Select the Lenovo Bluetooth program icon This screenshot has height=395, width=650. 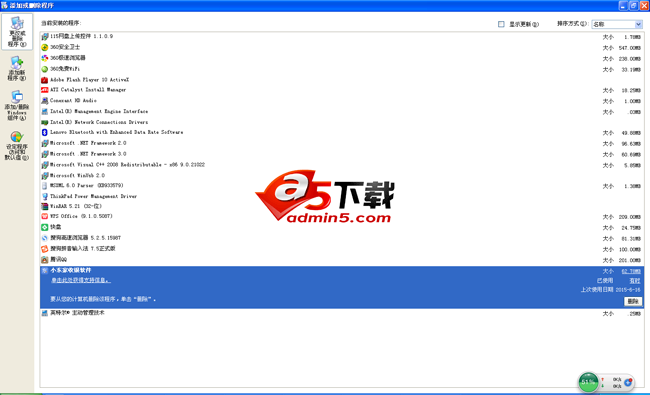[x=45, y=133]
